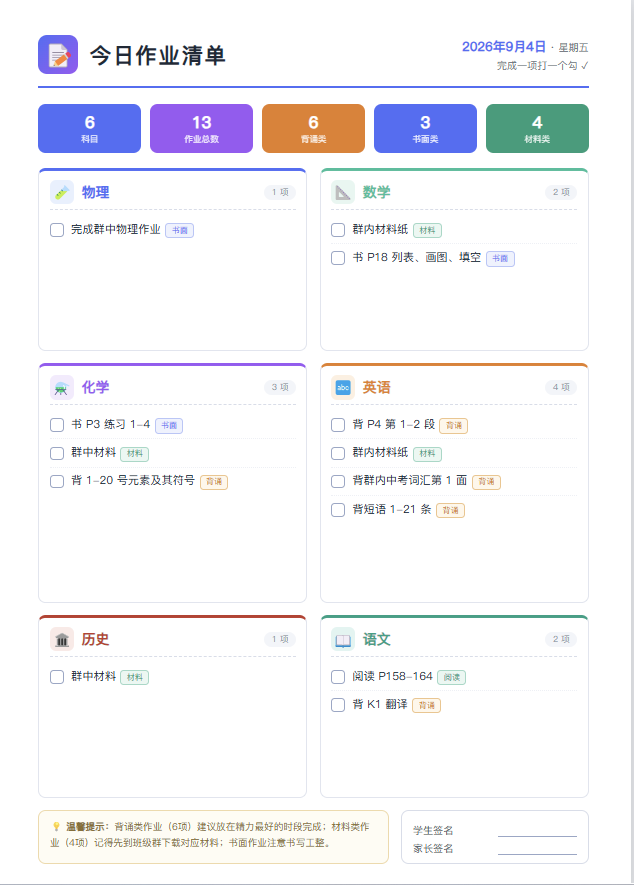Click the 4 材料类 green card

[537, 128]
